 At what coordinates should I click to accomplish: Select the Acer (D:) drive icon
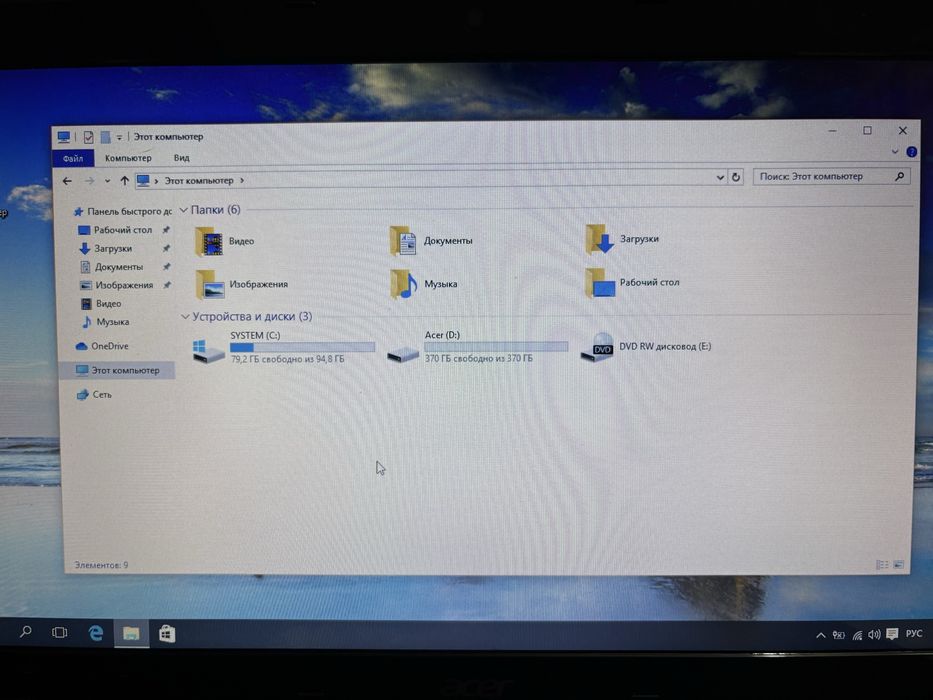click(x=403, y=354)
